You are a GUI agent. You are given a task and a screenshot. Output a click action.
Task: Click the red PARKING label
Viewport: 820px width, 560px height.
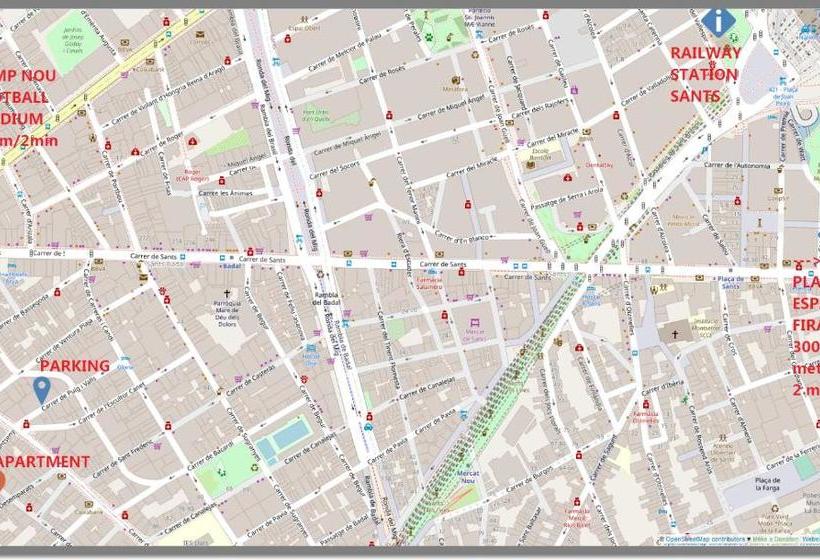click(x=74, y=366)
